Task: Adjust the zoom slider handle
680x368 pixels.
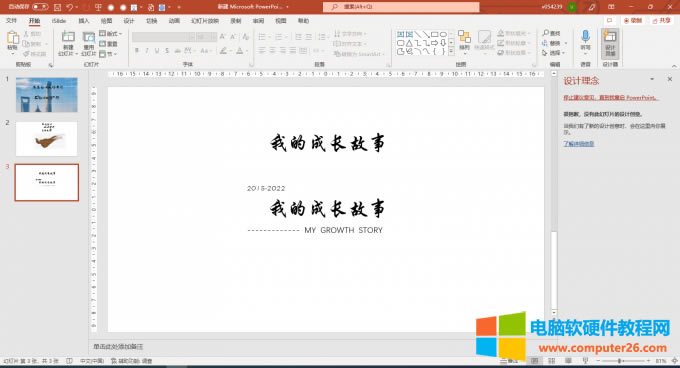Action: pyautogui.click(x=620, y=361)
